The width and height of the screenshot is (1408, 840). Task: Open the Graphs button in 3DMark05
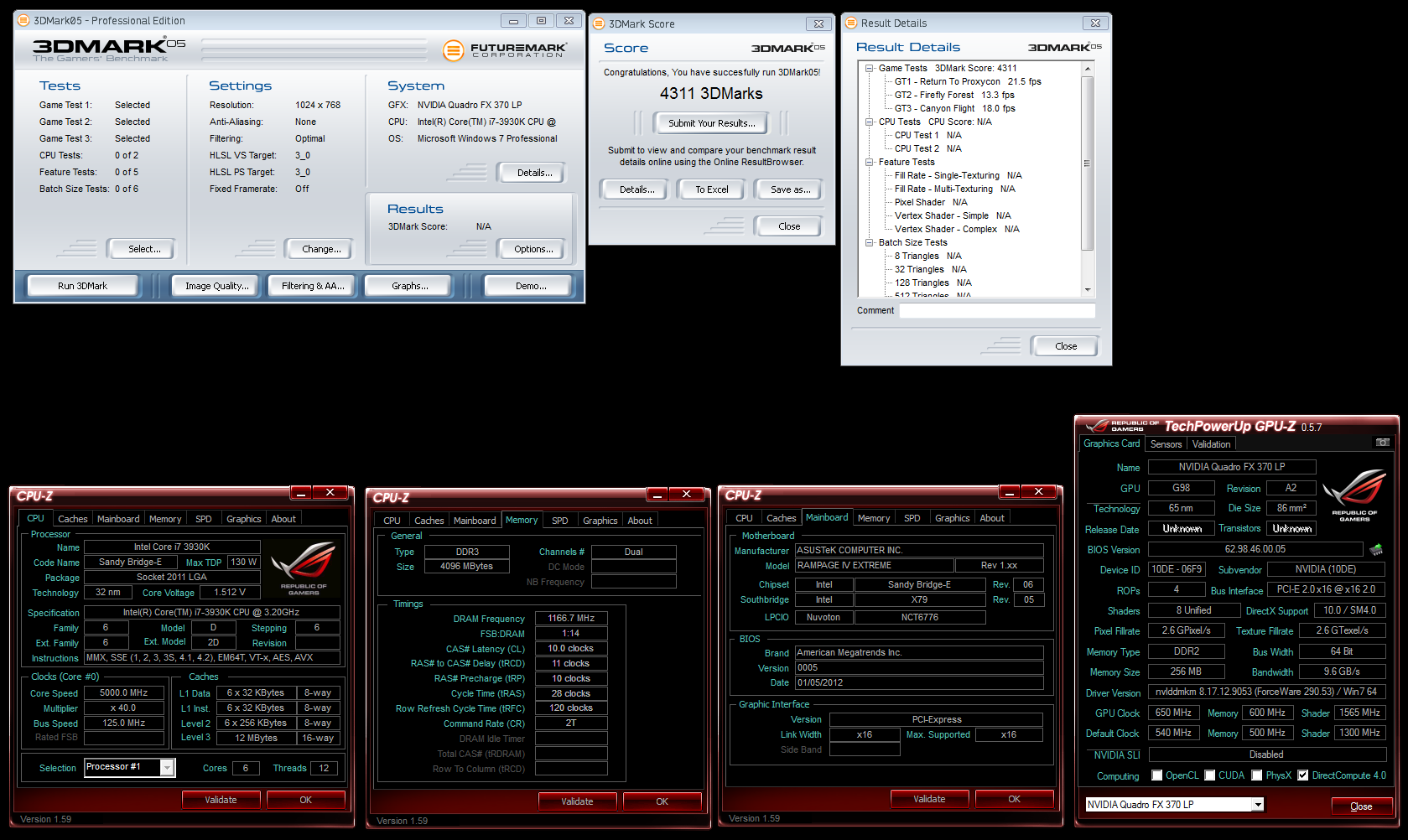pyautogui.click(x=410, y=286)
